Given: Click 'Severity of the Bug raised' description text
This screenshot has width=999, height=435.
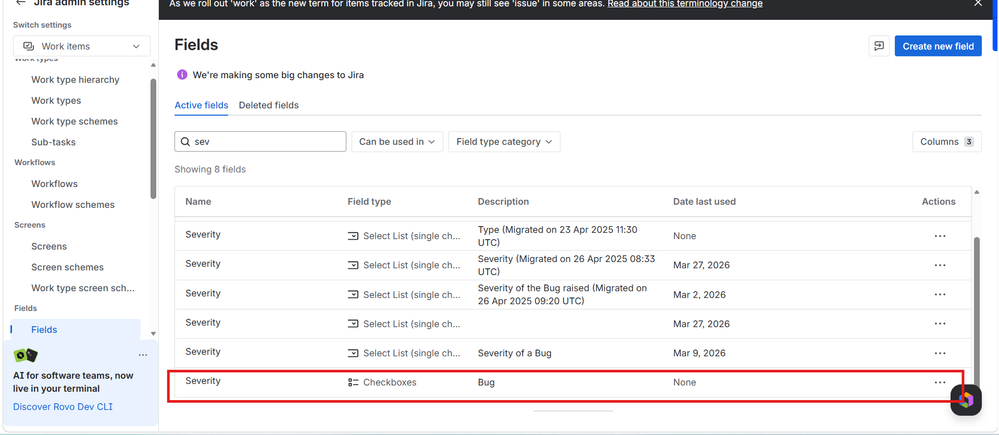Looking at the screenshot, I should (x=563, y=294).
